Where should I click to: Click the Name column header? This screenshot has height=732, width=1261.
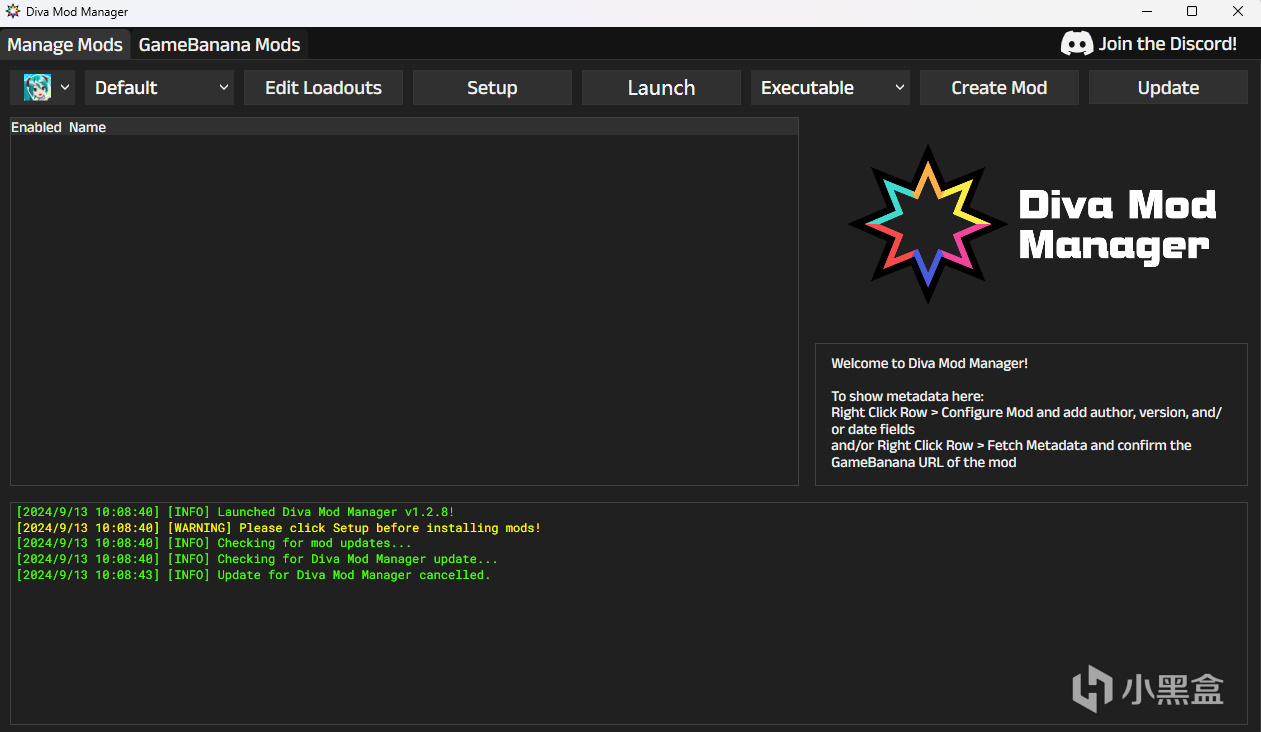pos(87,127)
